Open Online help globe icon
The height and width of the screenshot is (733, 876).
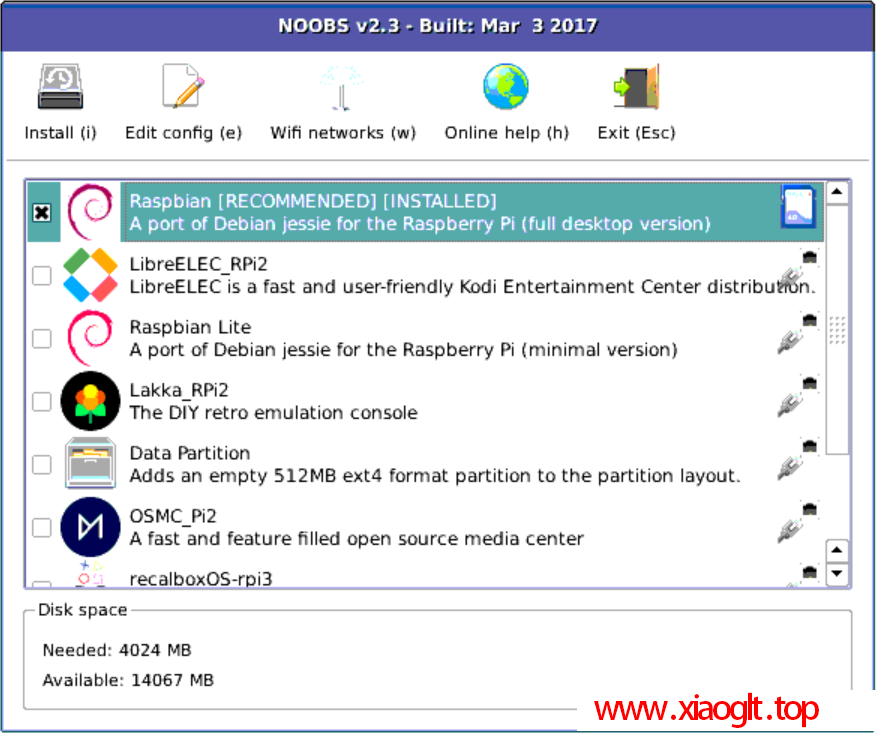(x=506, y=87)
